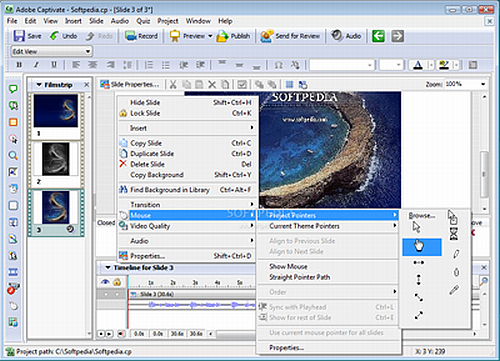Collapse the Filmstrip panel

pos(39,85)
